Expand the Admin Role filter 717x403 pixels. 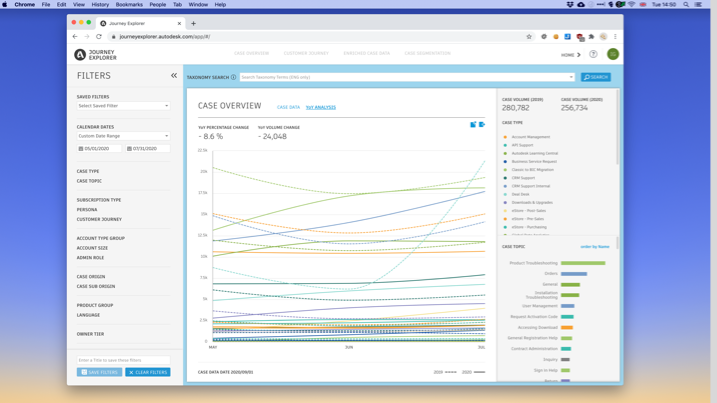pos(91,258)
